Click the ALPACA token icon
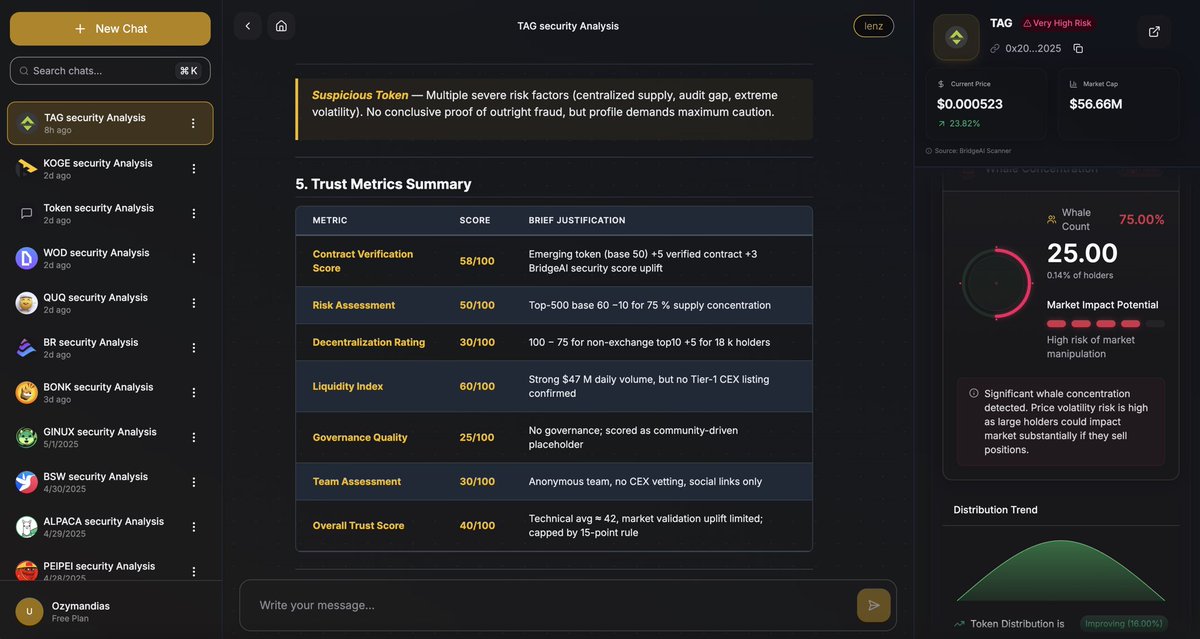This screenshot has height=639, width=1200. (27, 526)
